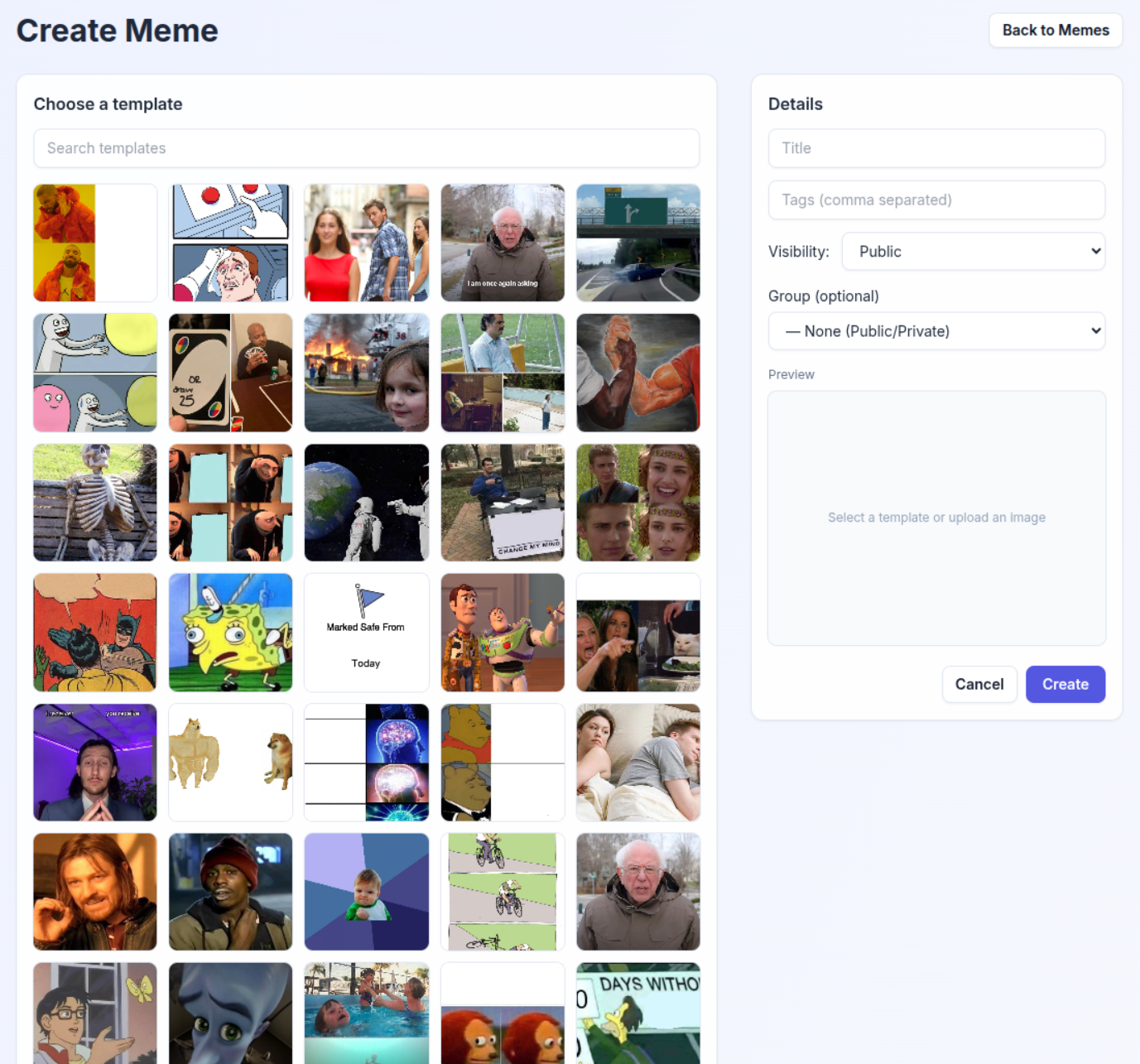1140x1064 pixels.
Task: Pick the UNO Draw 25 cards template
Action: (231, 373)
